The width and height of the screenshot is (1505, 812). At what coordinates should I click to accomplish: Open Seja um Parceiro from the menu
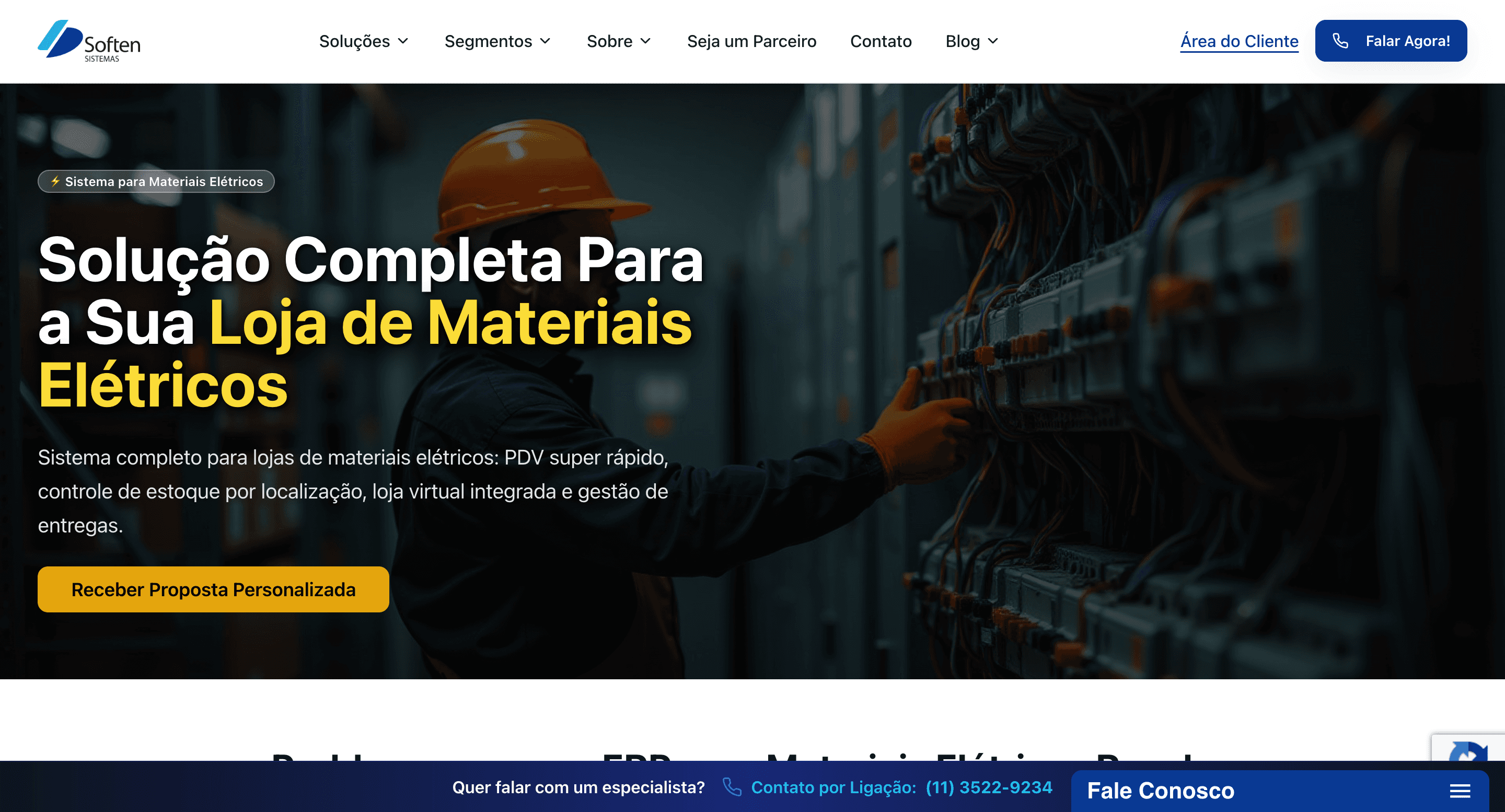[x=752, y=41]
